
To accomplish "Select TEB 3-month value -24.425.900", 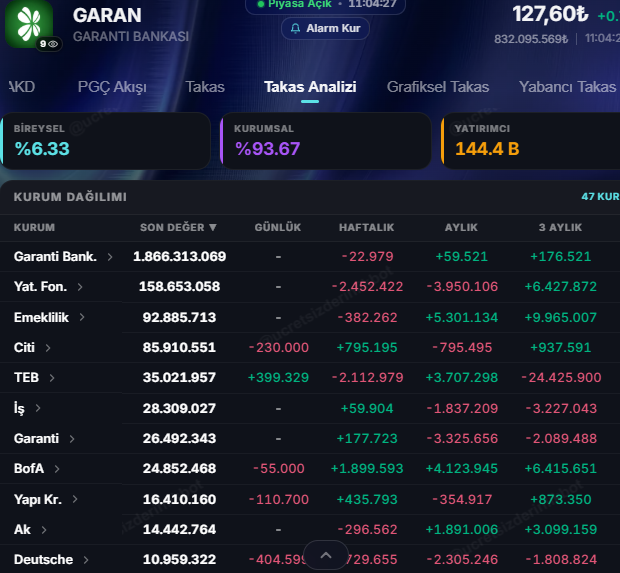I will pyautogui.click(x=561, y=378).
